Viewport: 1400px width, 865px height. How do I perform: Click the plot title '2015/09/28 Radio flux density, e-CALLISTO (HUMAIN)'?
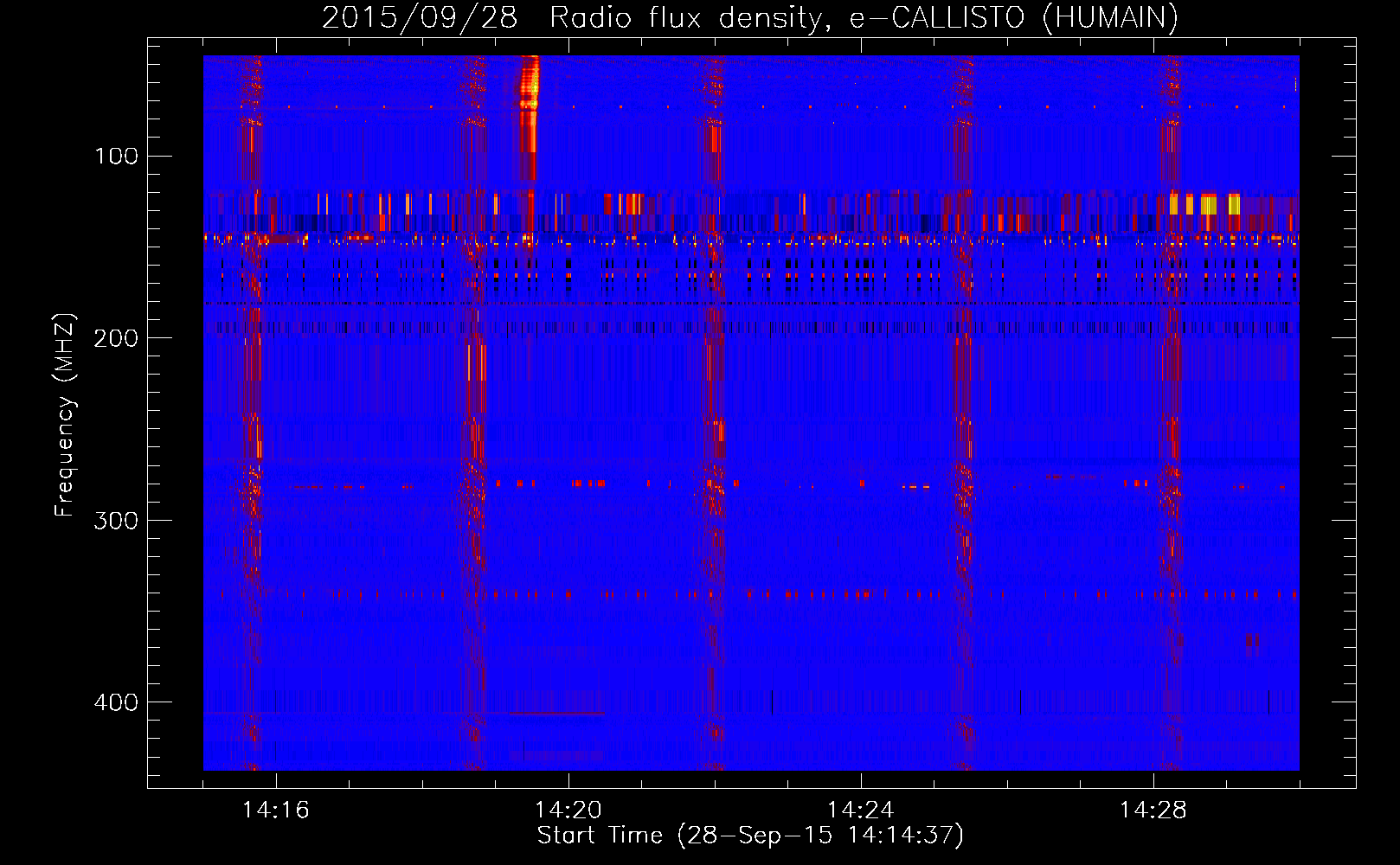coord(750,18)
